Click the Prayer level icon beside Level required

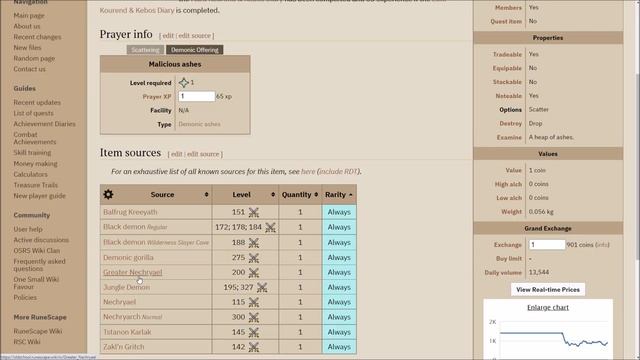(184, 82)
